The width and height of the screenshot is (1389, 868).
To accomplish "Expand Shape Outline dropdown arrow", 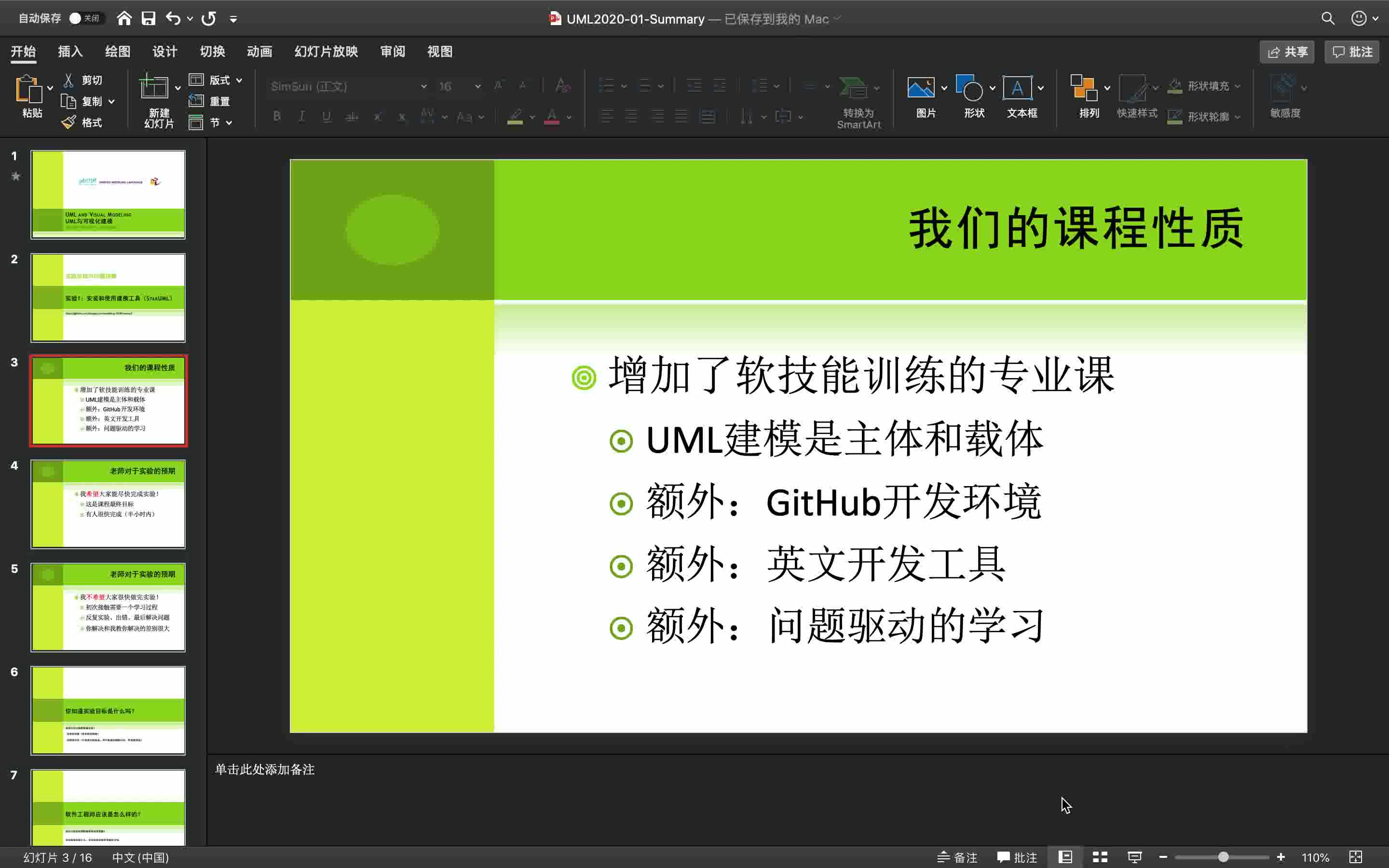I will tap(1238, 117).
